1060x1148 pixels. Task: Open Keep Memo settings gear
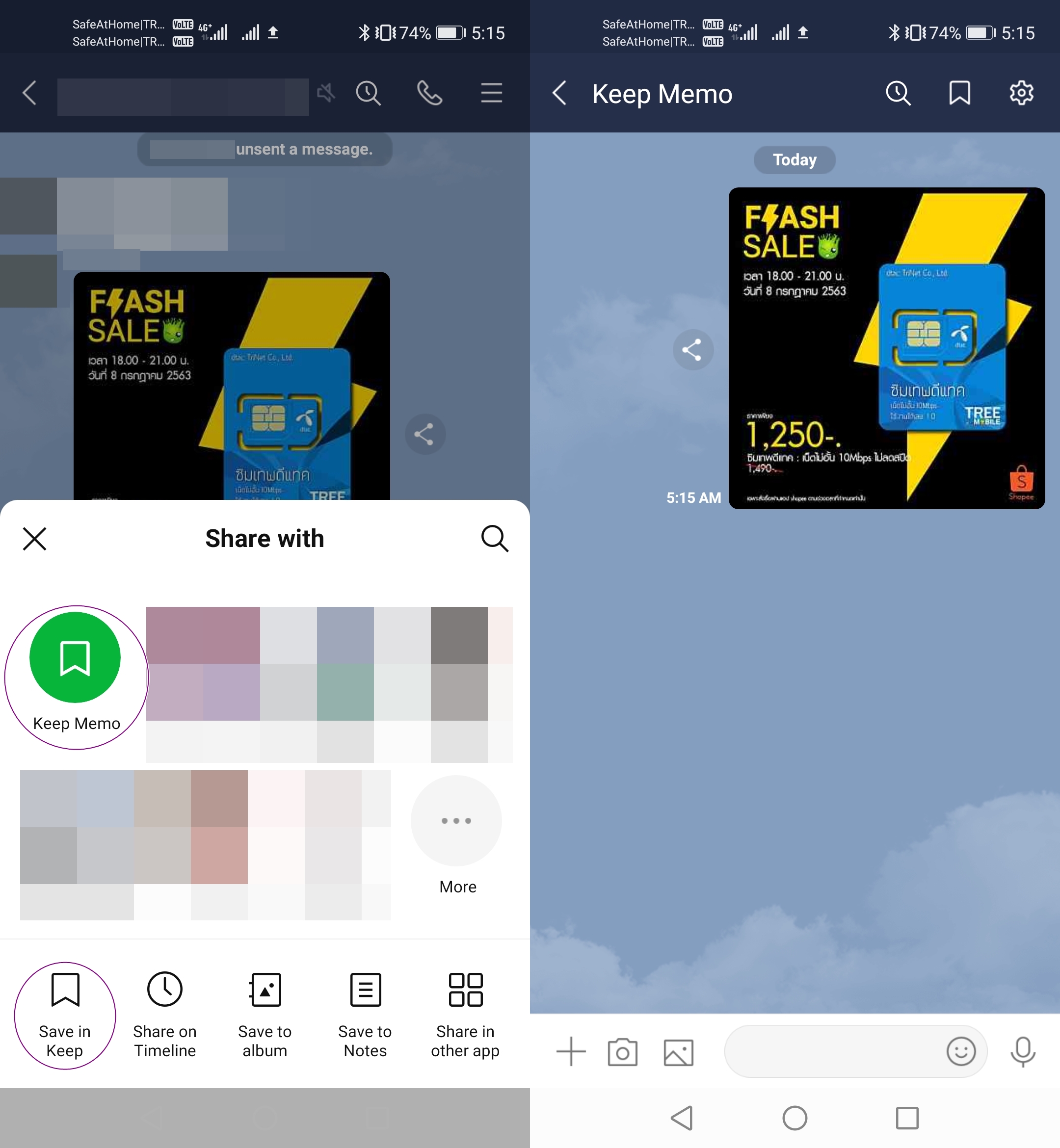pos(1022,93)
